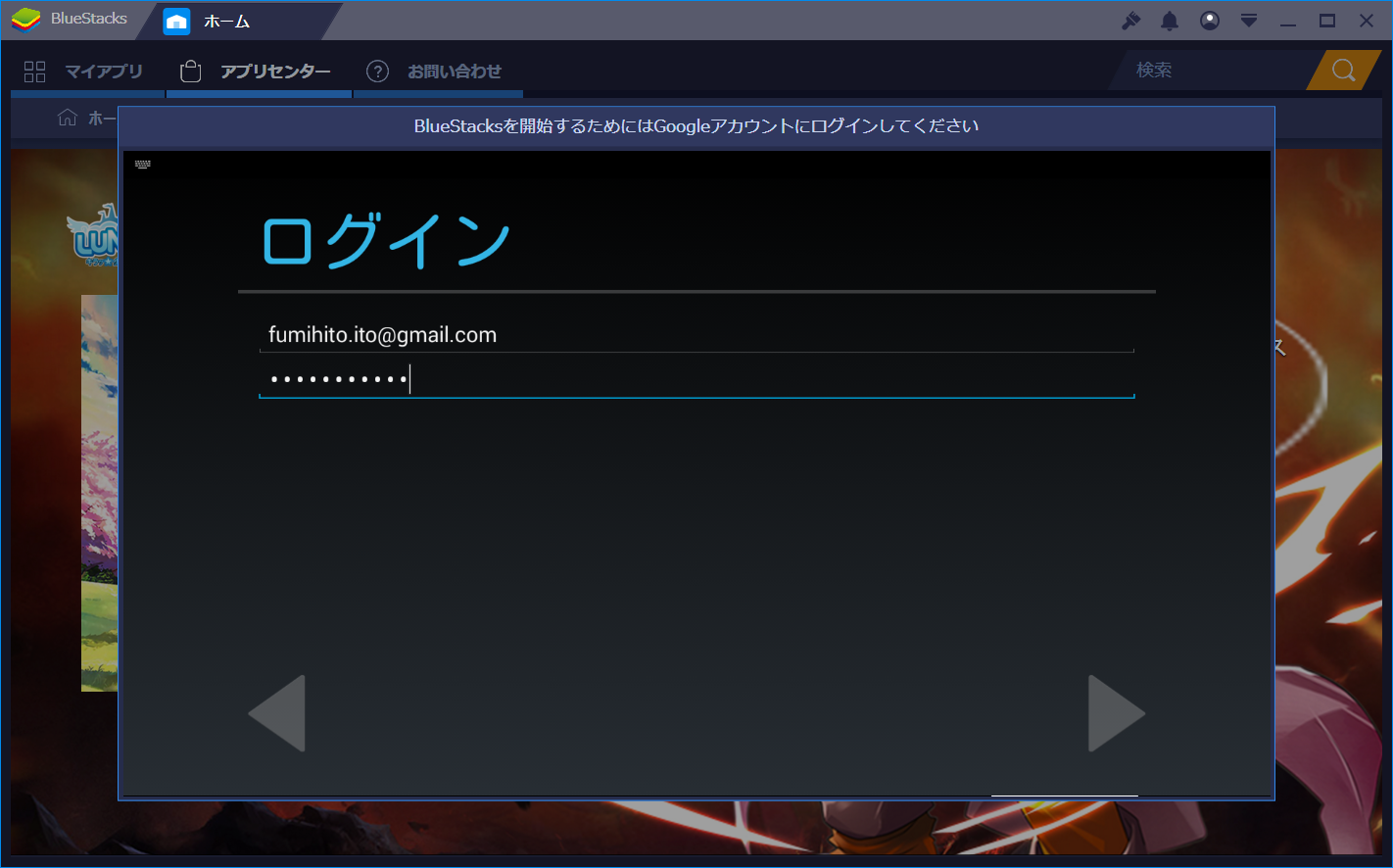Click the BlueStacks logo icon
Viewport: 1393px width, 868px height.
point(25,19)
